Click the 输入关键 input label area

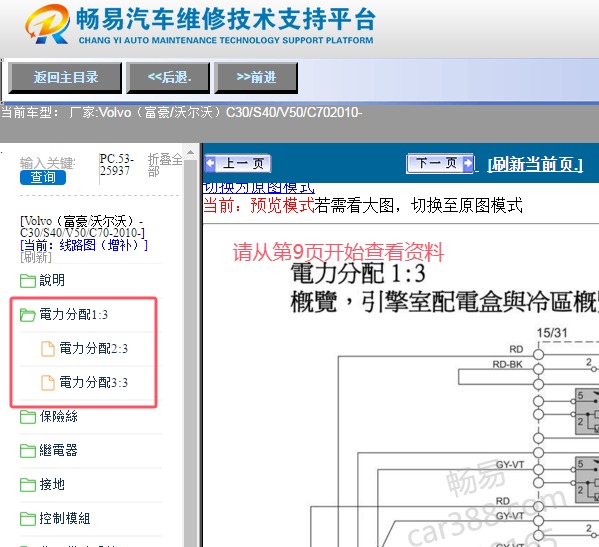tap(48, 163)
